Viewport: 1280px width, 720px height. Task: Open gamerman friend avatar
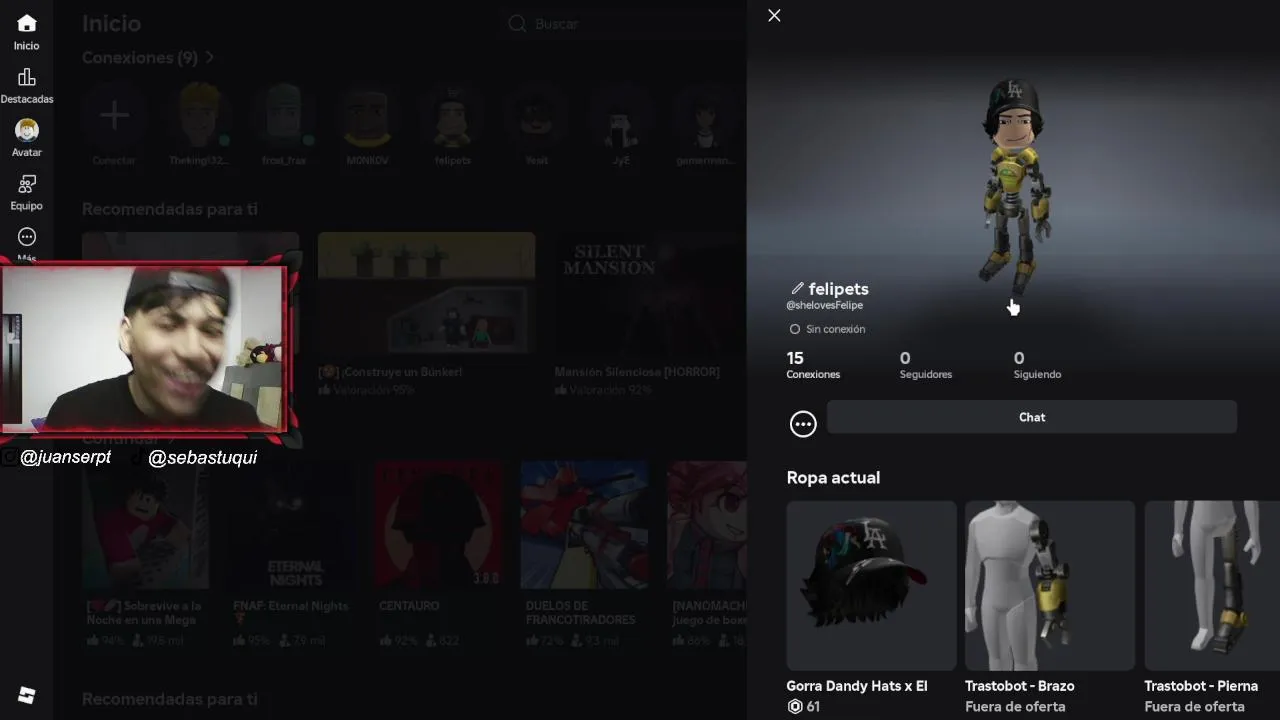[x=706, y=116]
